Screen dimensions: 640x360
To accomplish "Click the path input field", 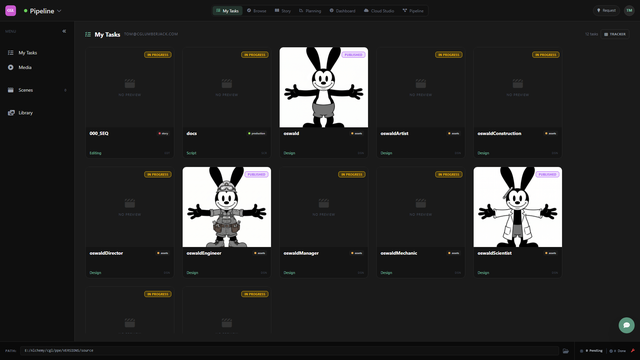I will point(289,351).
